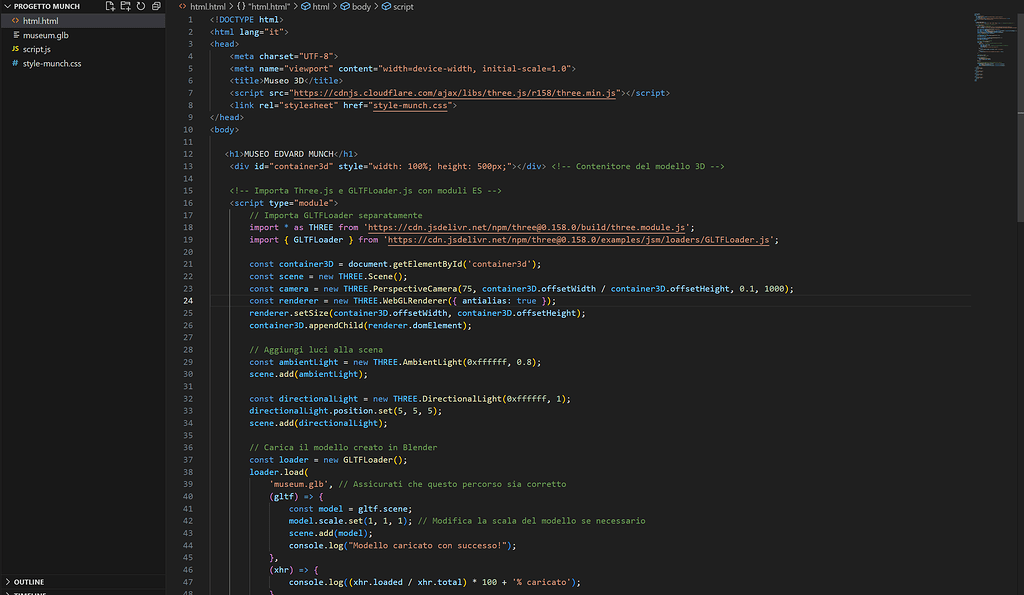Viewport: 1024px width, 595px height.
Task: Collapse all folders in the explorer
Action: 155,6
